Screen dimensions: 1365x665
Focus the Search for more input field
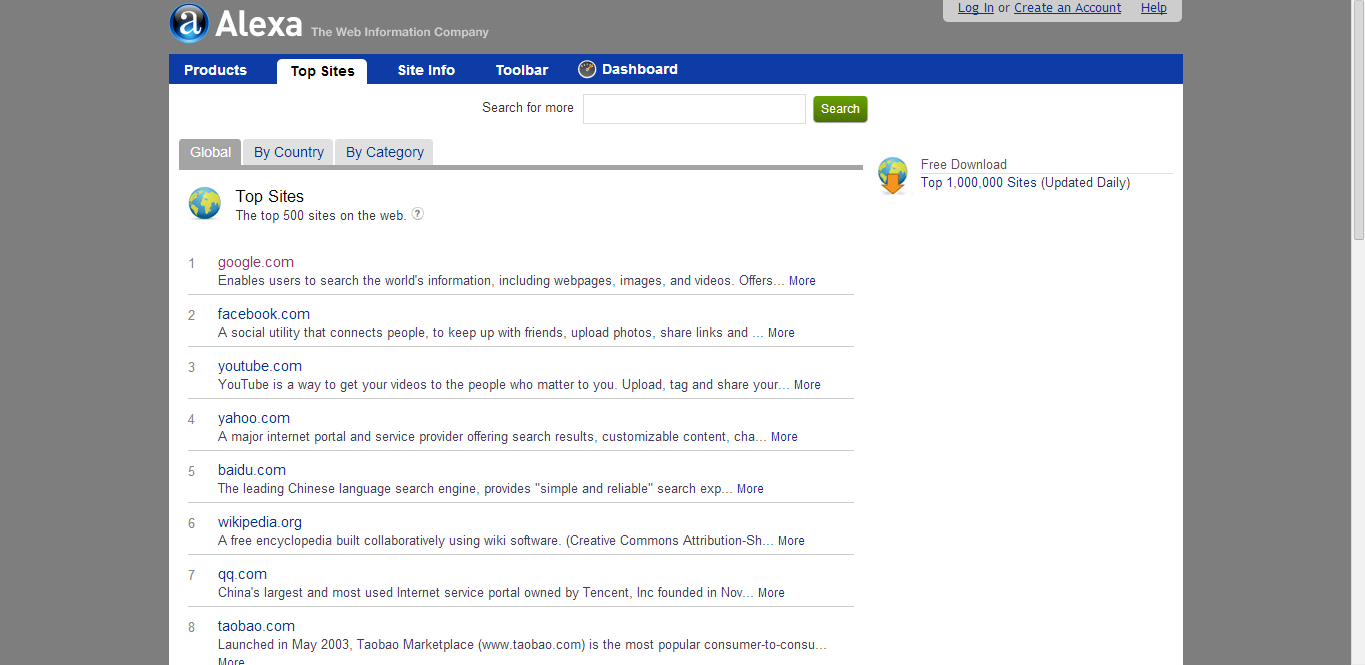click(x=694, y=109)
